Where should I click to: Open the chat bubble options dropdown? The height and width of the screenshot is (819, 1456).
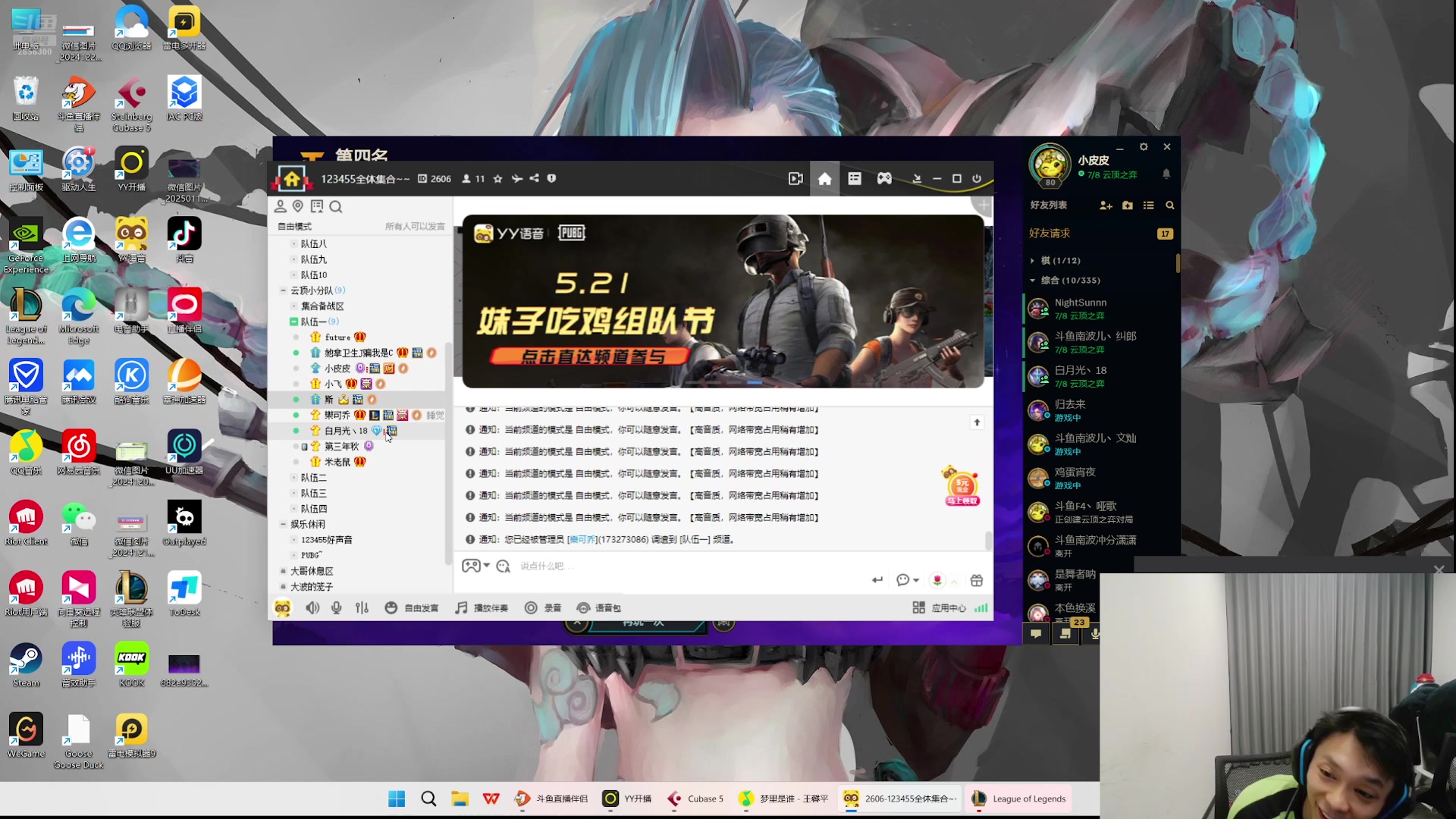908,580
